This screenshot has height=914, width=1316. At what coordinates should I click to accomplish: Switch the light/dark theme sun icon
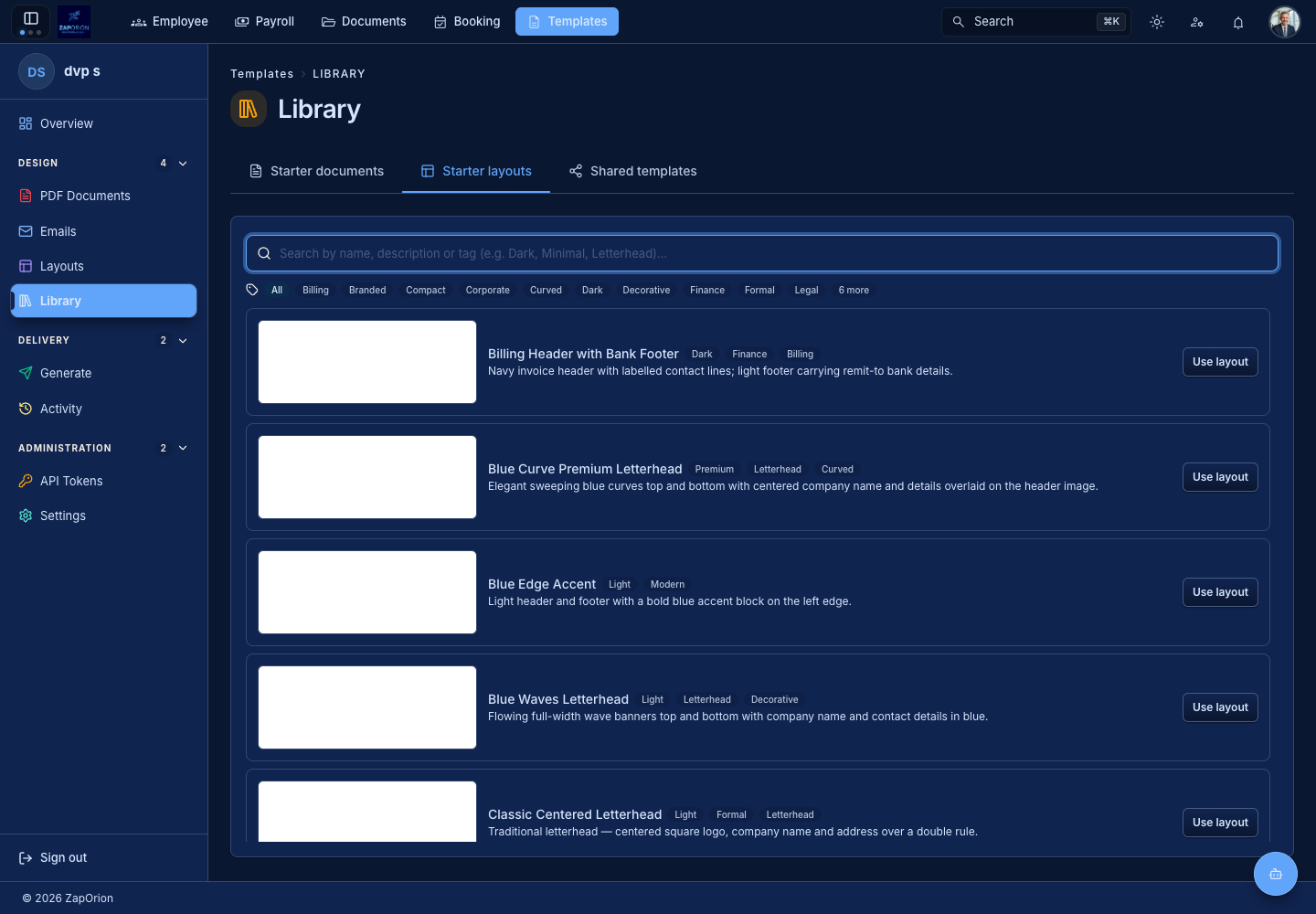pyautogui.click(x=1157, y=22)
